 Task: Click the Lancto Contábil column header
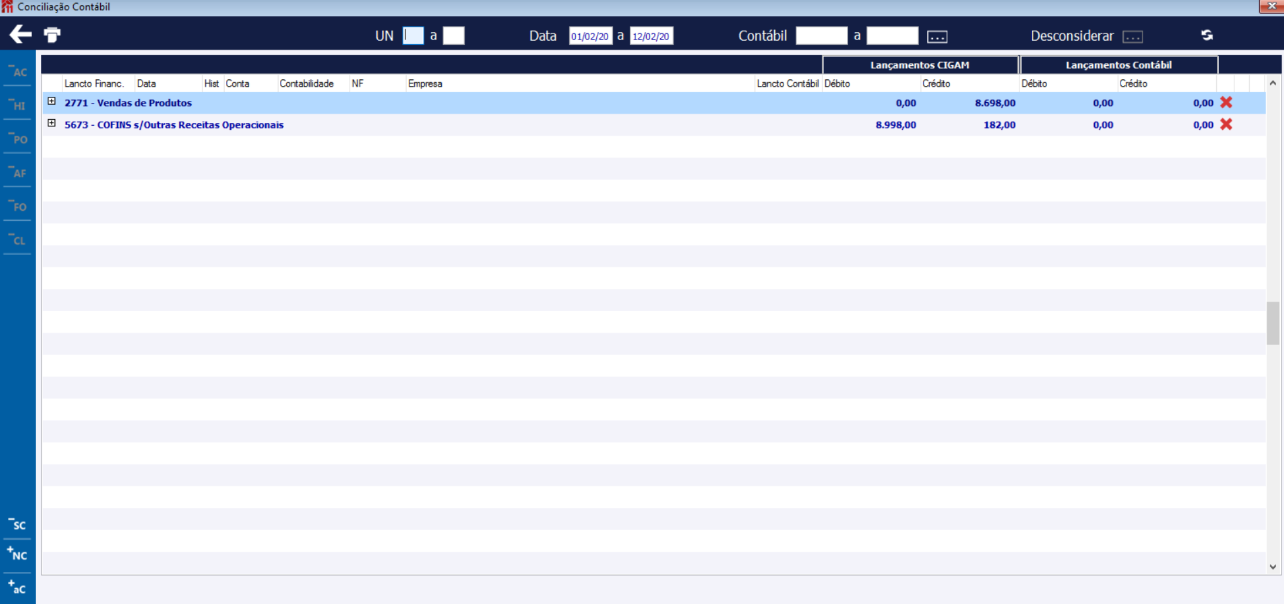(x=788, y=84)
